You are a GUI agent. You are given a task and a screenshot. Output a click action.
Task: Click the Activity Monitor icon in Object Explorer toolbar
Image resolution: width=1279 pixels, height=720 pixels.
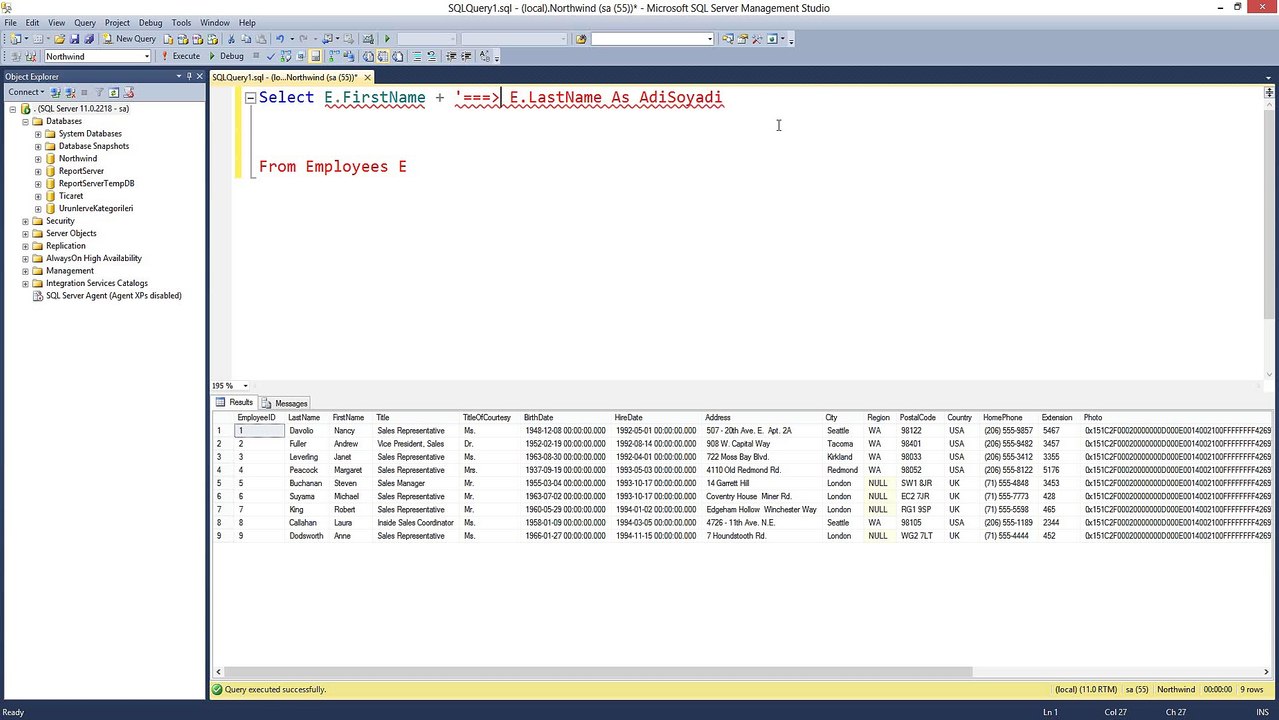point(128,92)
